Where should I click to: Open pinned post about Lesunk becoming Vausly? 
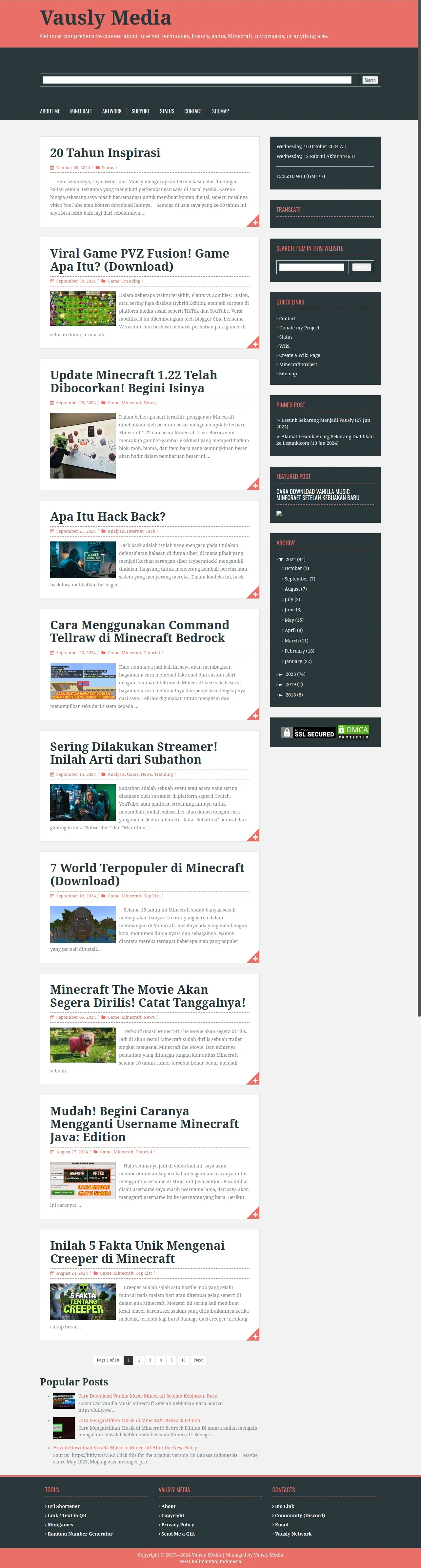click(x=324, y=423)
